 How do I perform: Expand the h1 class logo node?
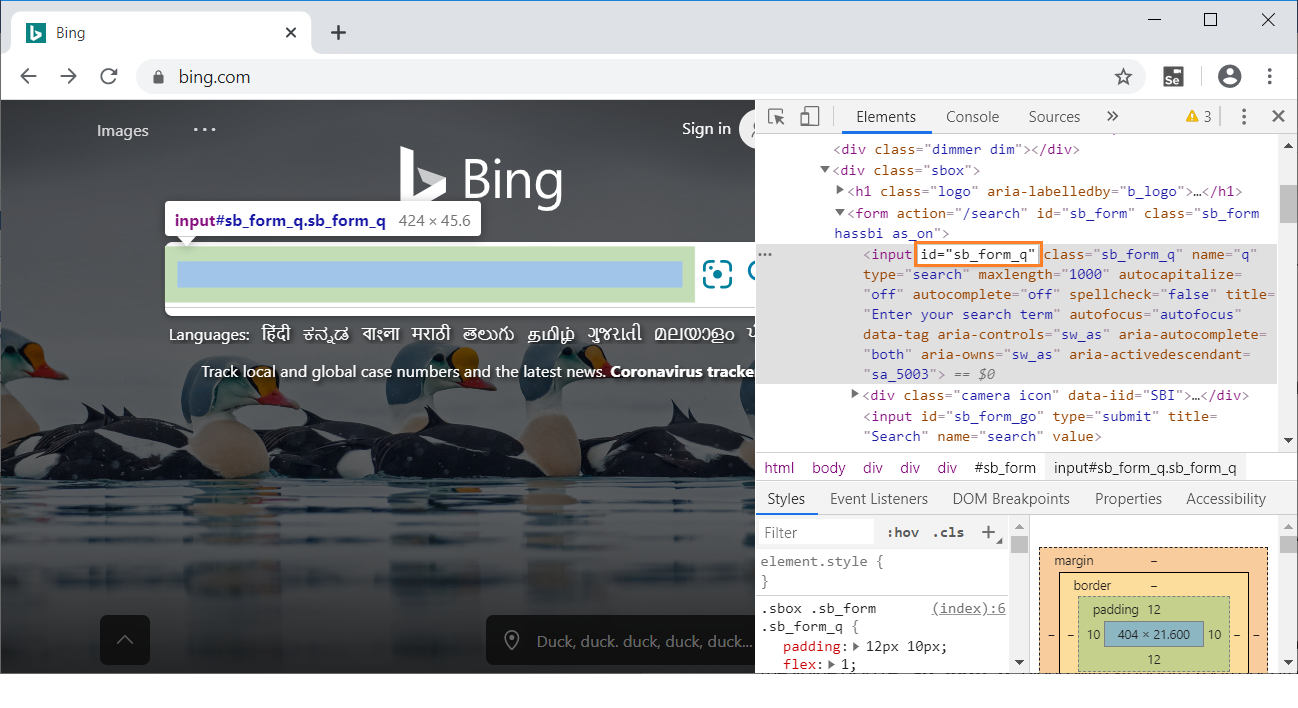tap(840, 190)
